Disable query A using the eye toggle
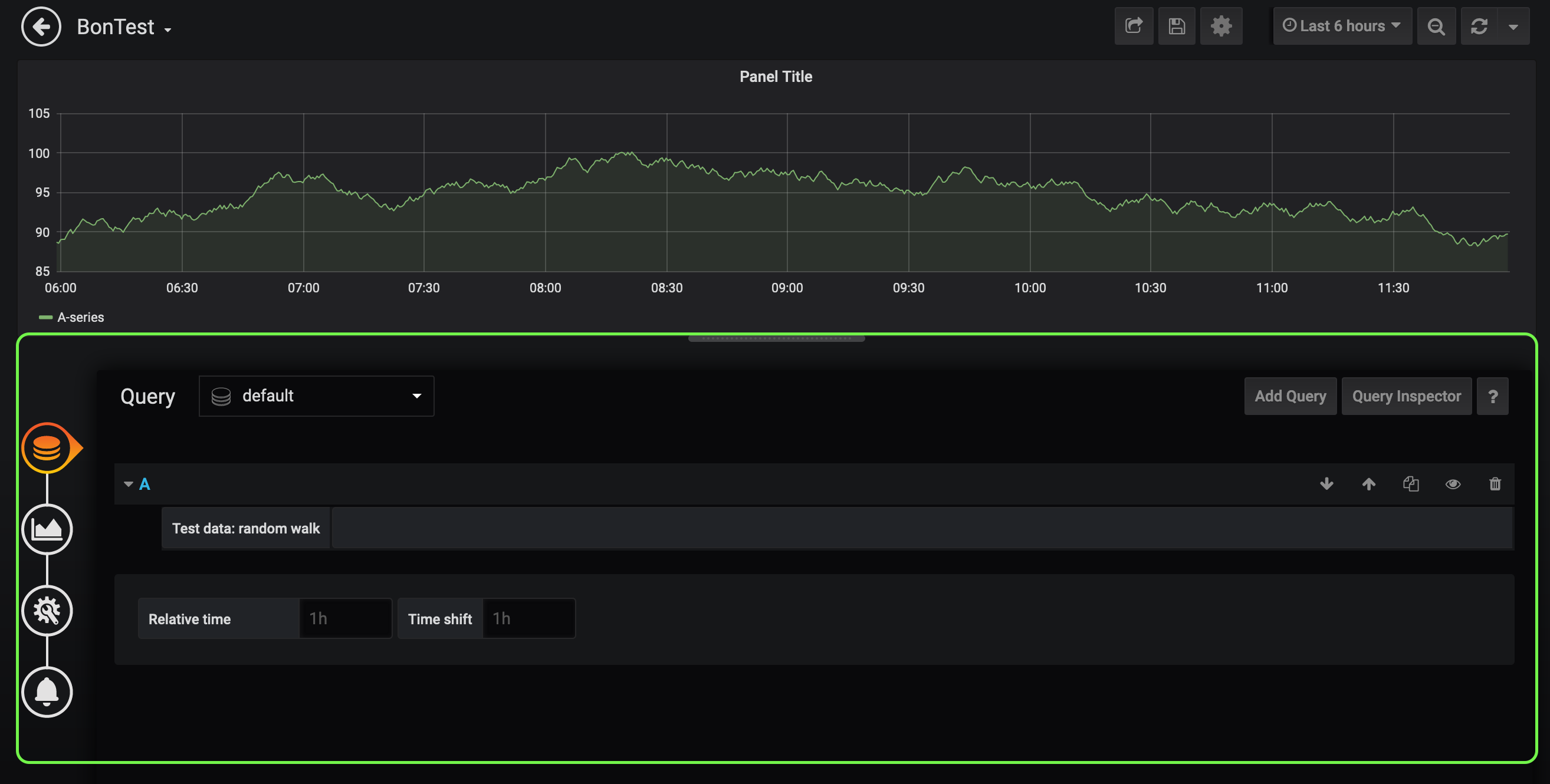The image size is (1550, 784). coord(1453,484)
